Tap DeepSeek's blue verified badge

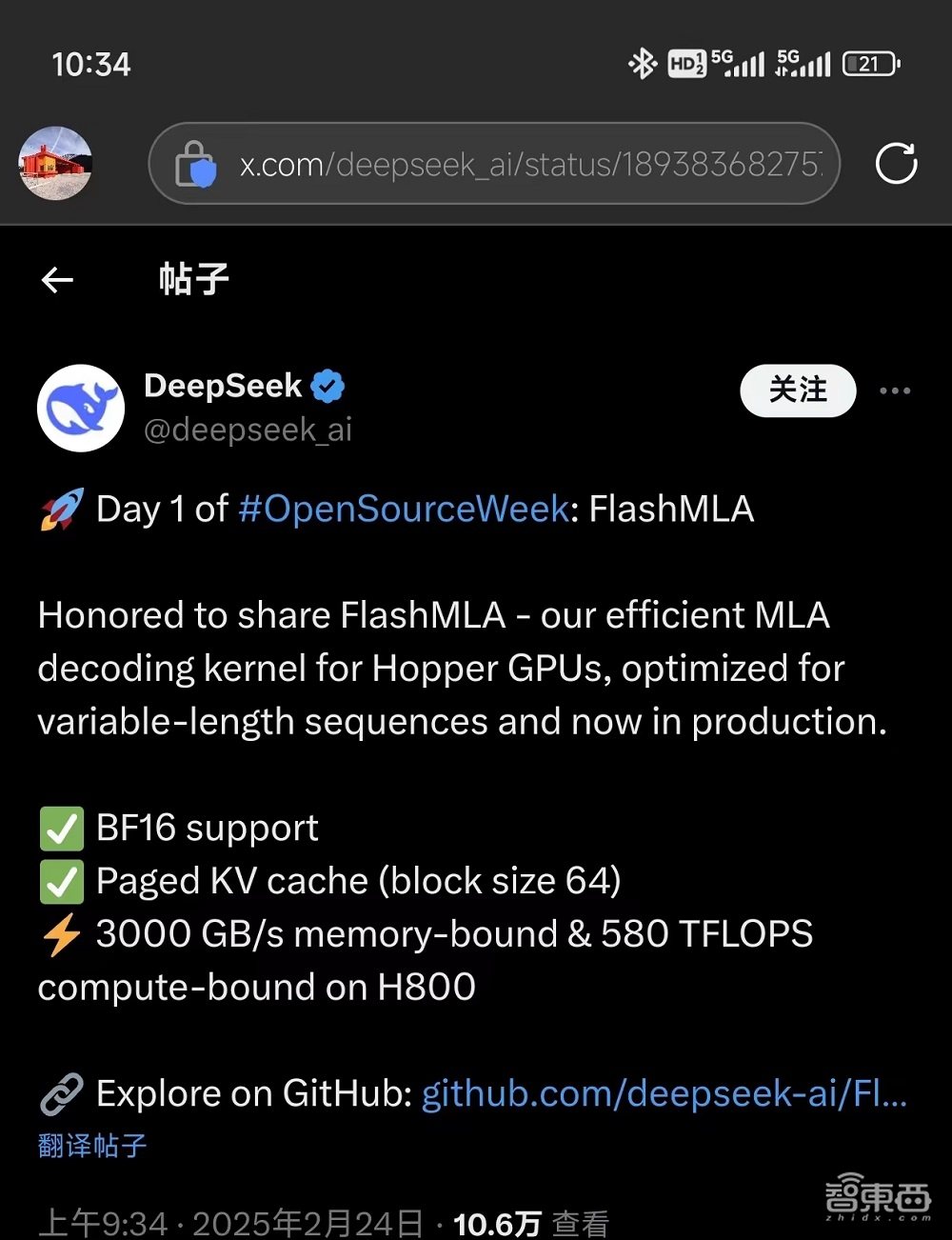pos(328,384)
